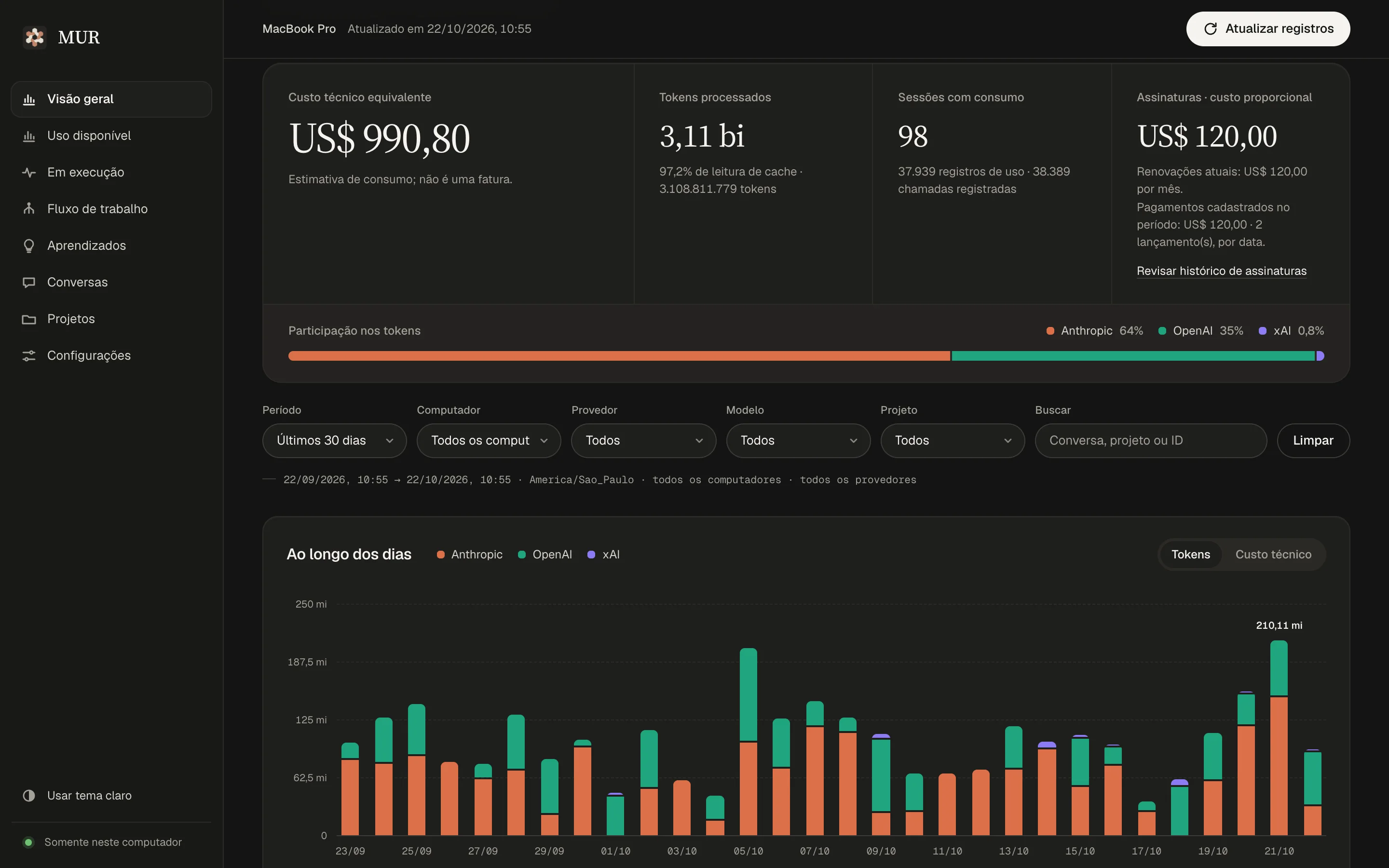Click the Conversas chat bubble icon
Image resolution: width=1389 pixels, height=868 pixels.
point(29,283)
